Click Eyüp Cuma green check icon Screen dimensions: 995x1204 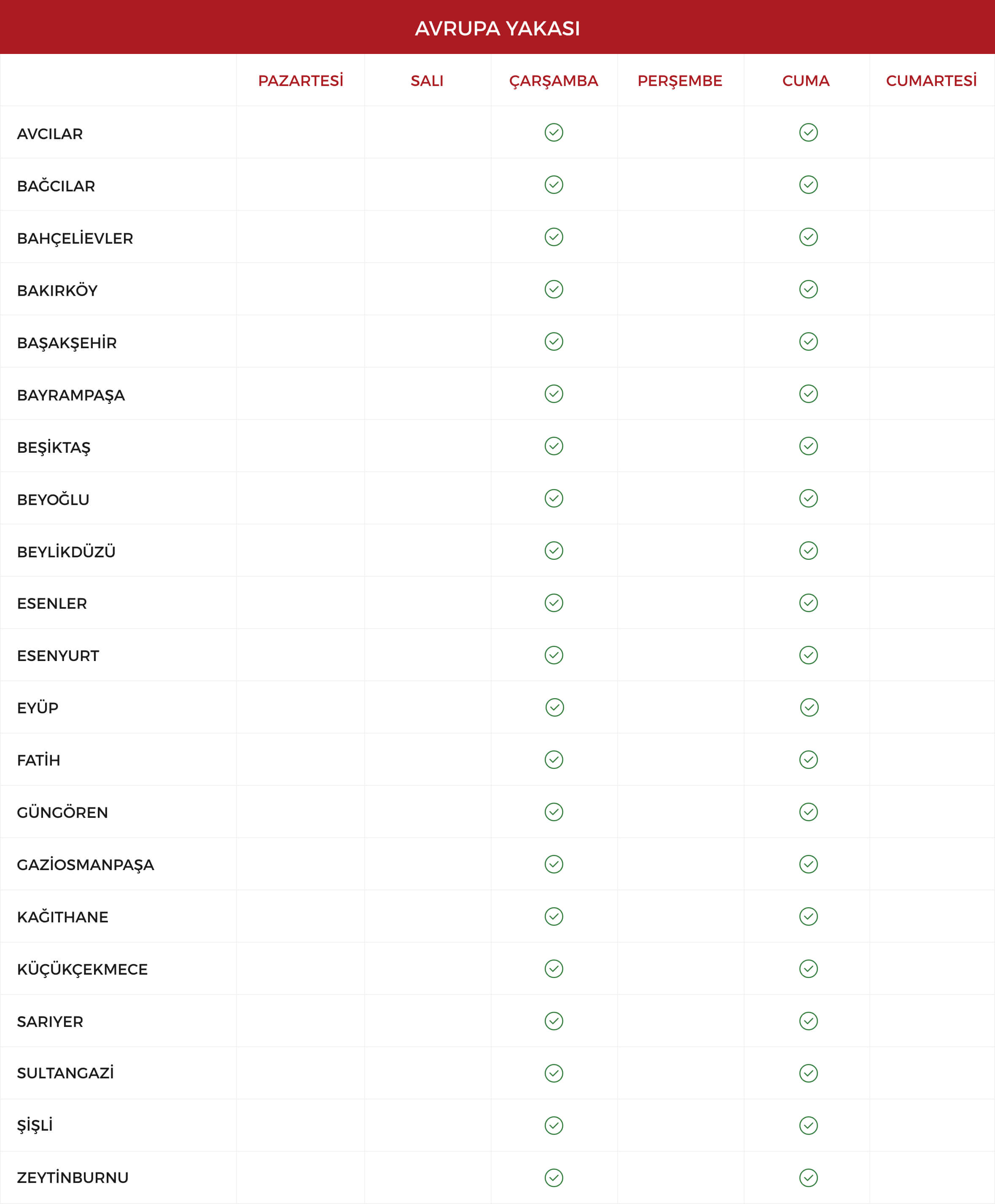[809, 707]
